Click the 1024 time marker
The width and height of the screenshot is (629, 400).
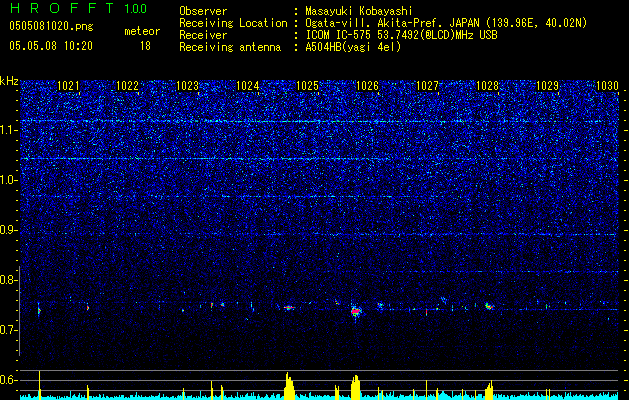[x=248, y=86]
